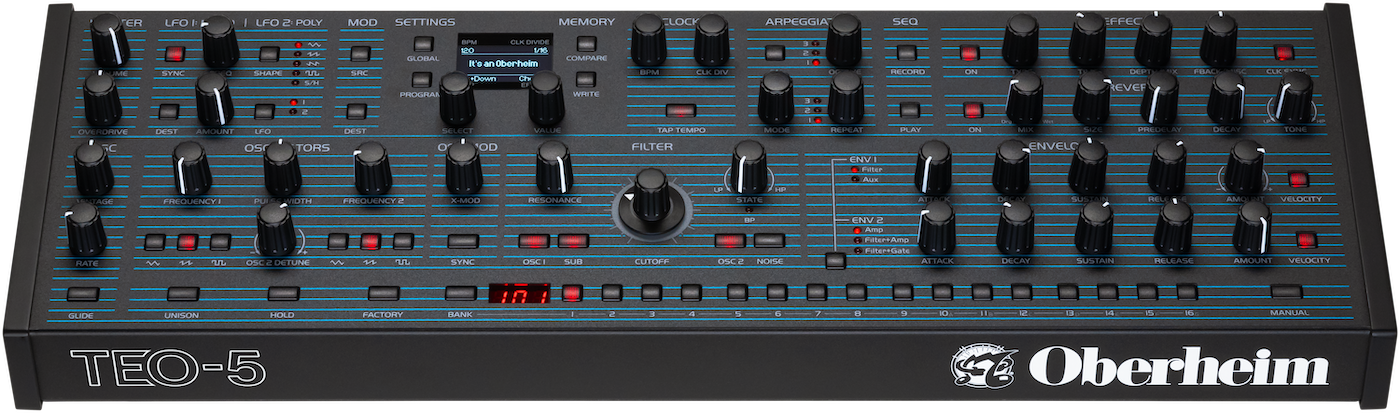Screen dimensions: 1400x413
Task: Enable the UNISON button
Action: (x=182, y=294)
